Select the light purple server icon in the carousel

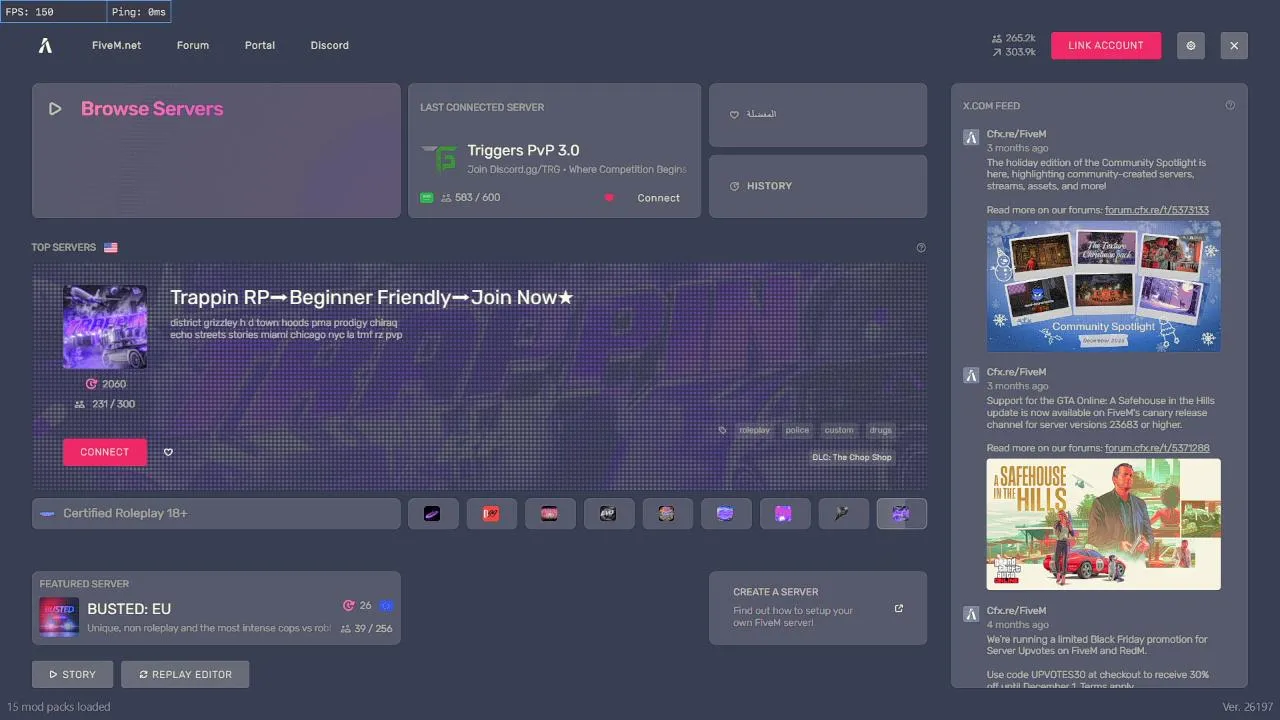tap(726, 513)
